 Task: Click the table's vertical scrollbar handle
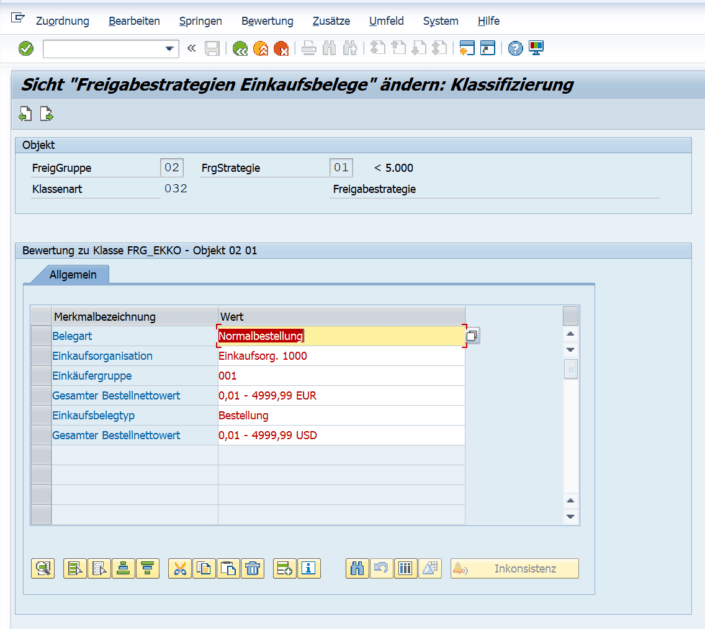click(x=571, y=369)
